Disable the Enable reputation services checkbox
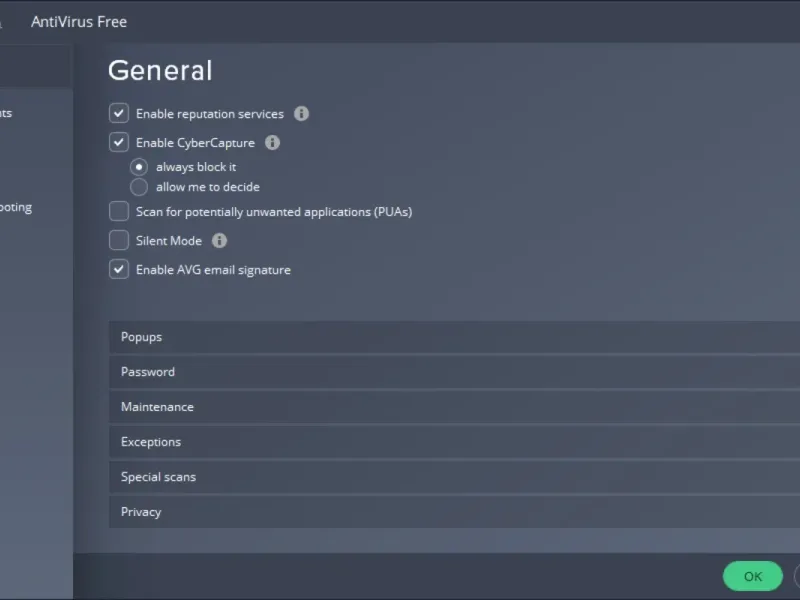800x600 pixels. coord(119,114)
